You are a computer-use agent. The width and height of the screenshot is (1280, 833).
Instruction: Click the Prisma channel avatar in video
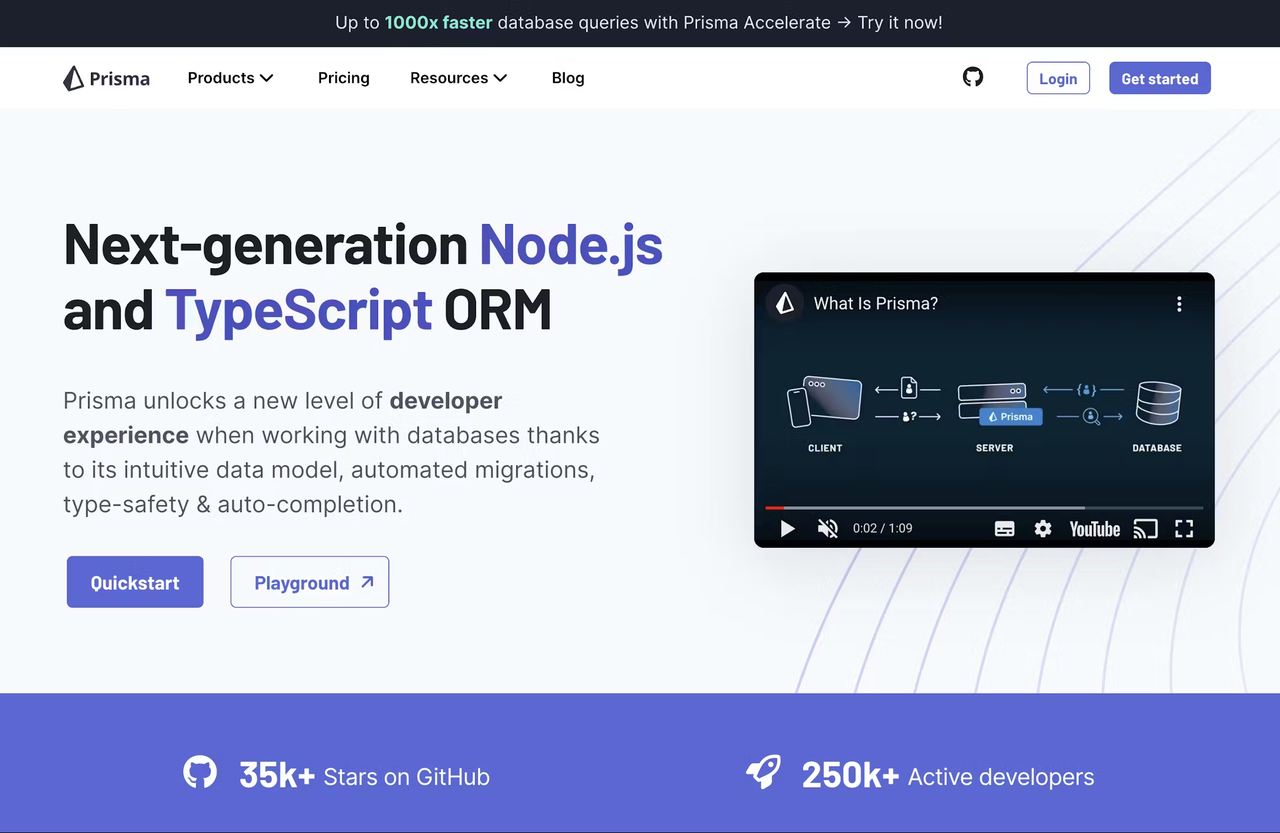pos(785,304)
